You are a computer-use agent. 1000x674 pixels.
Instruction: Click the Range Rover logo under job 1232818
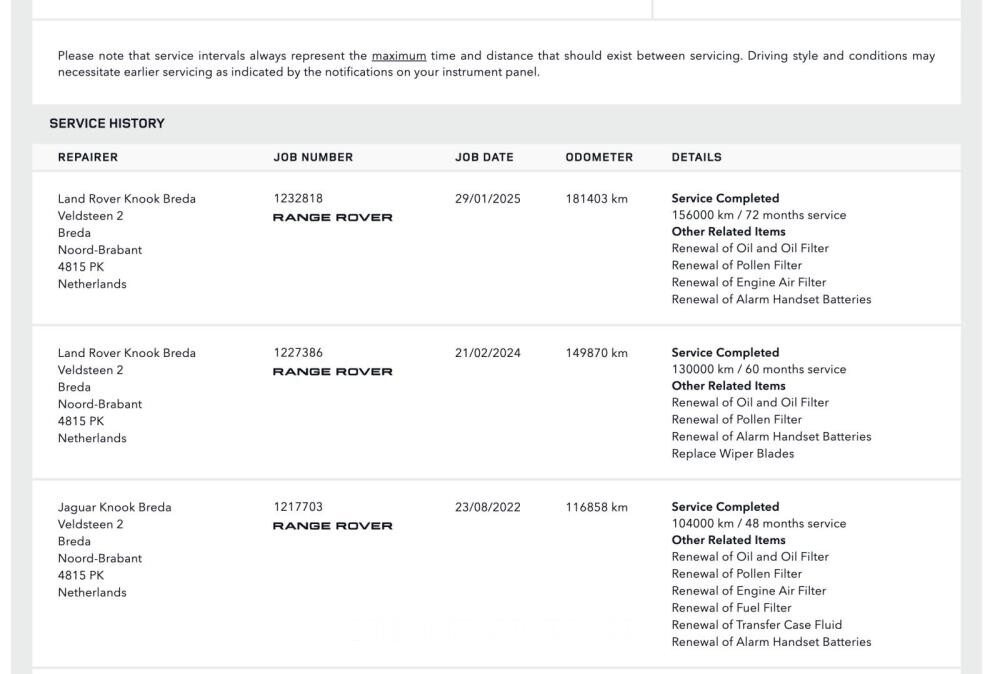(x=333, y=218)
